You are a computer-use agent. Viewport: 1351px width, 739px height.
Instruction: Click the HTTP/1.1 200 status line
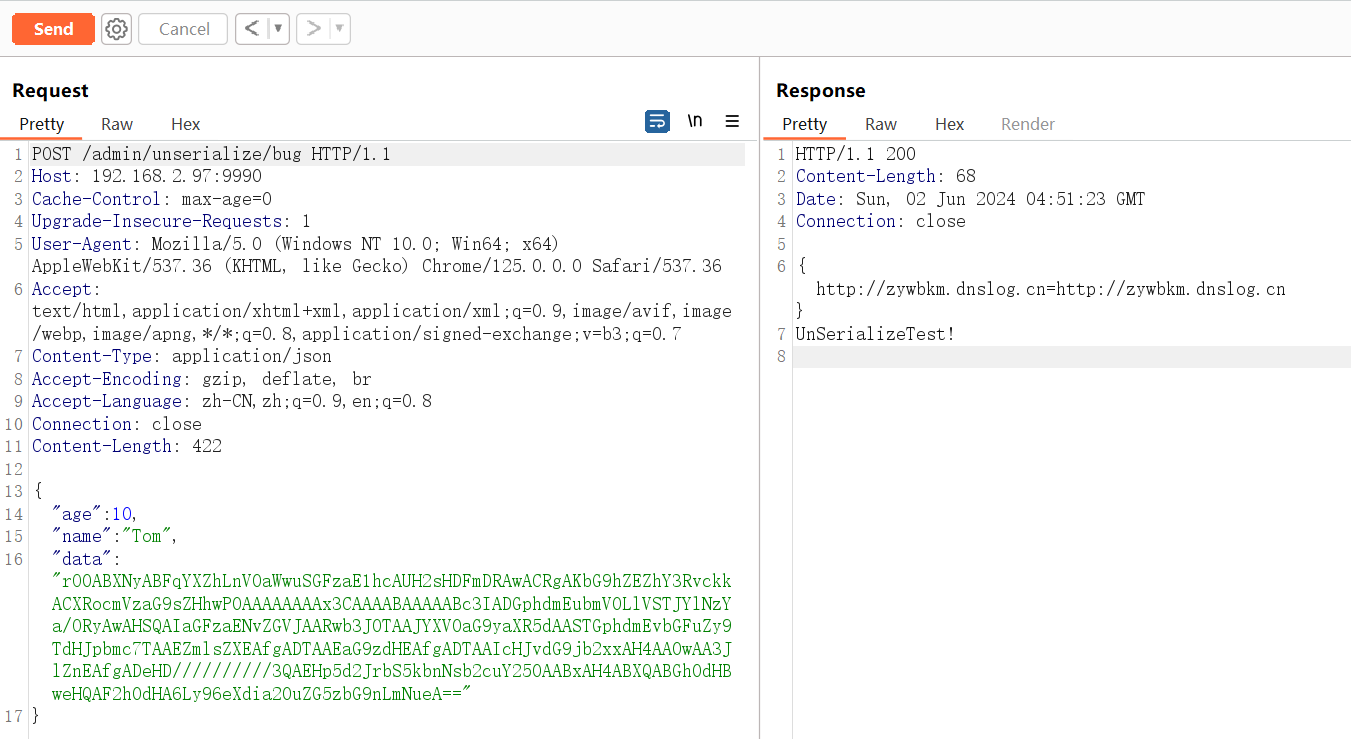tap(855, 154)
